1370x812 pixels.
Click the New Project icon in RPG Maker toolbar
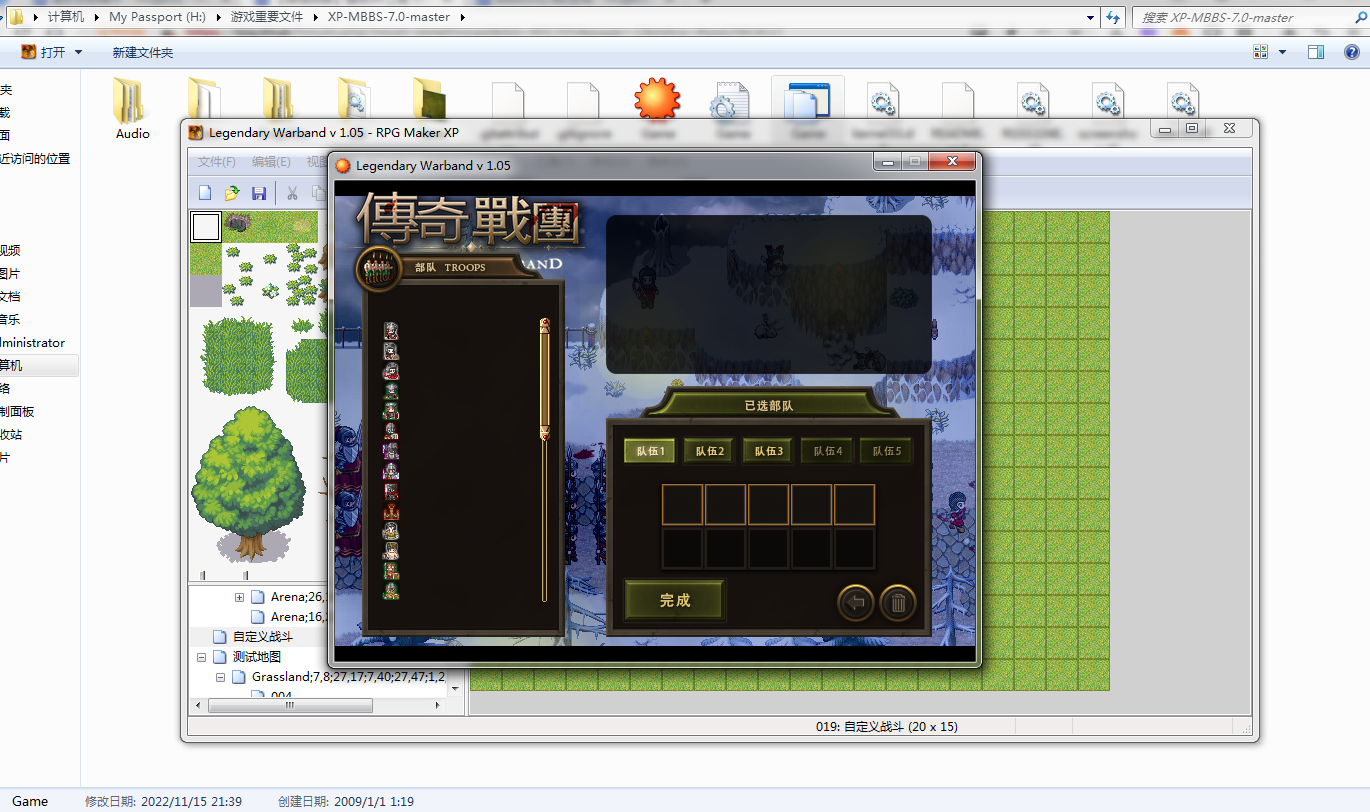coord(205,193)
